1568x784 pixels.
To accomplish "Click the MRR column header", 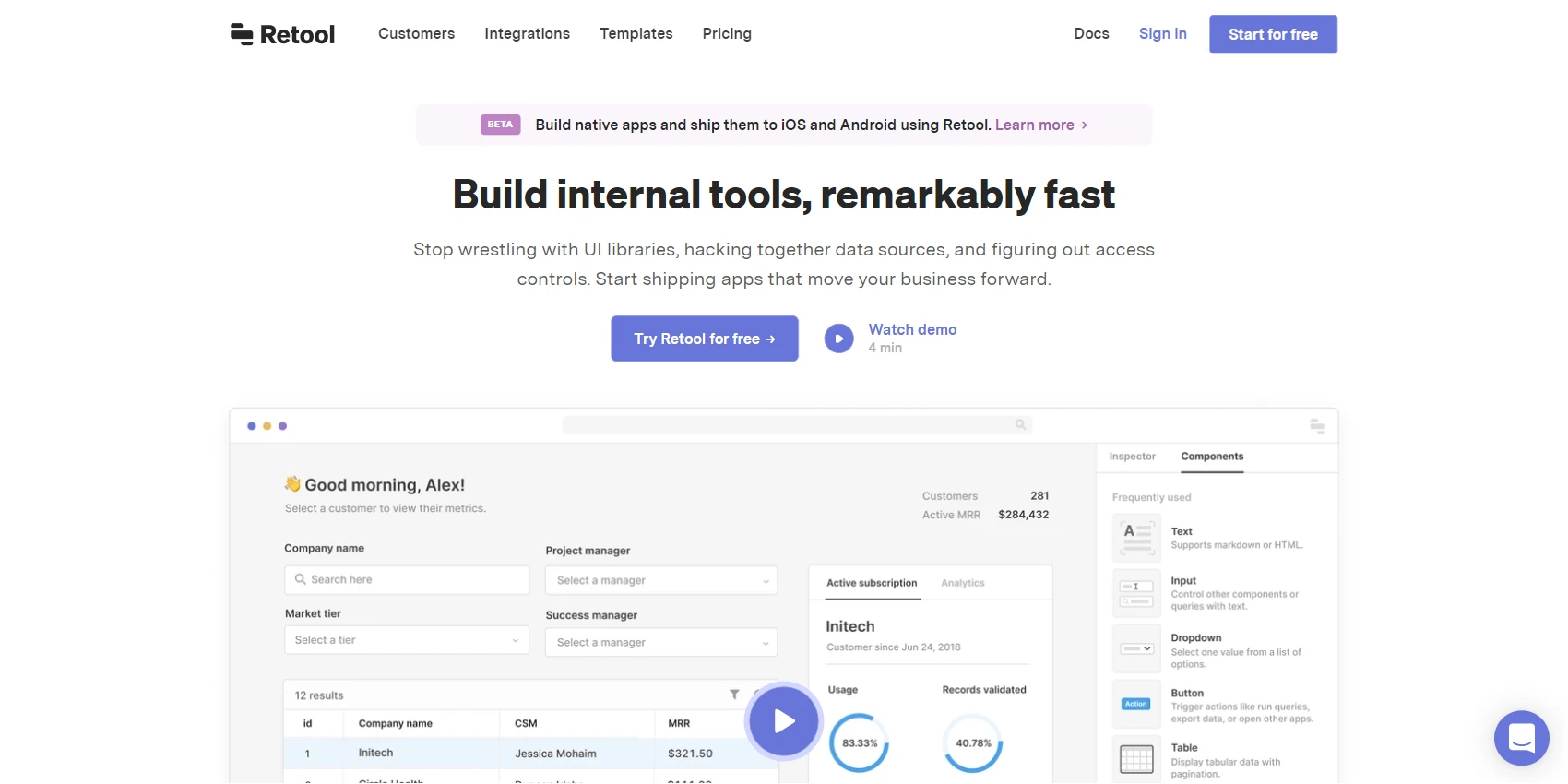I will (x=679, y=723).
